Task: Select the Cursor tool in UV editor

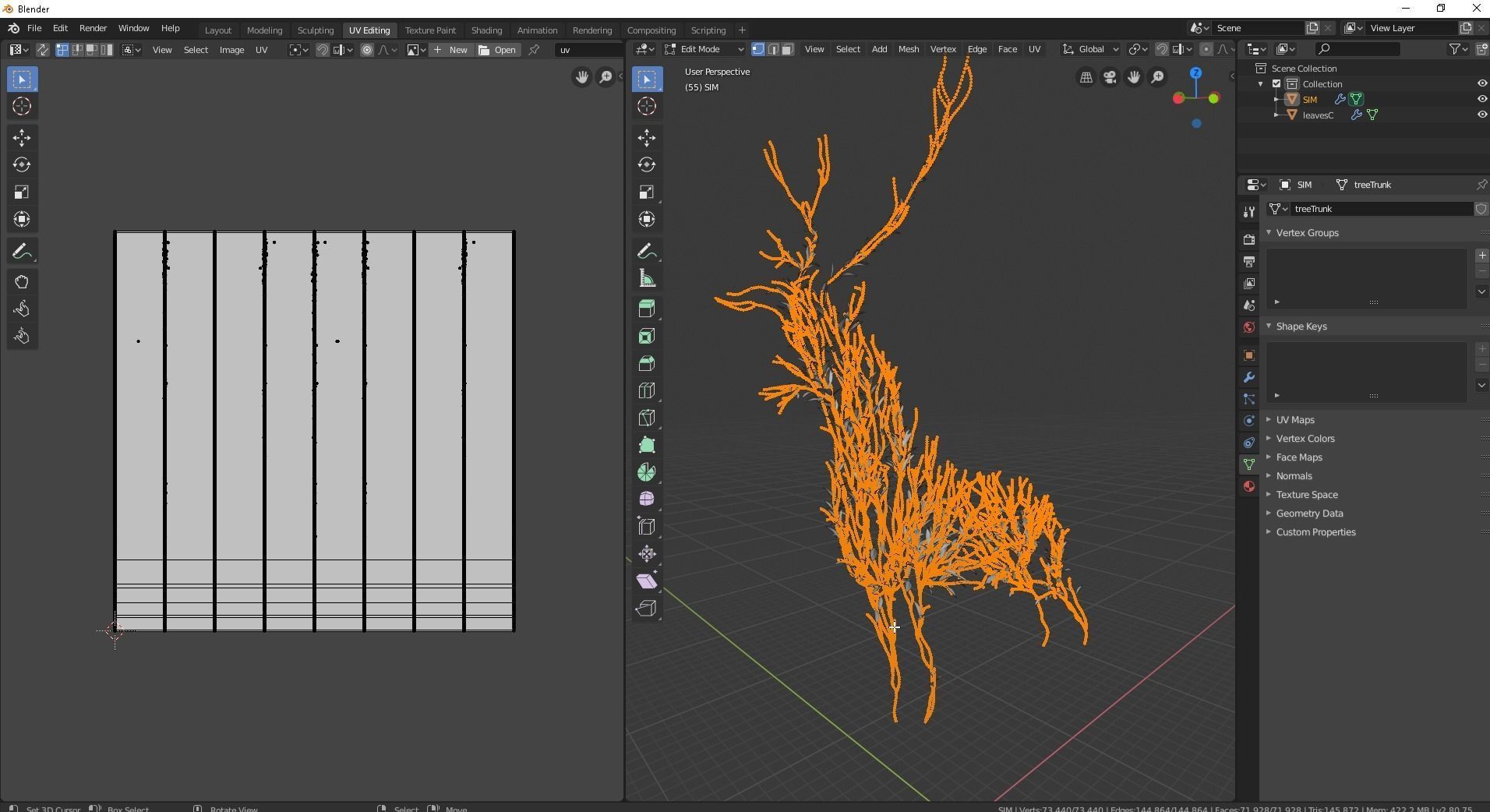Action: (22, 107)
